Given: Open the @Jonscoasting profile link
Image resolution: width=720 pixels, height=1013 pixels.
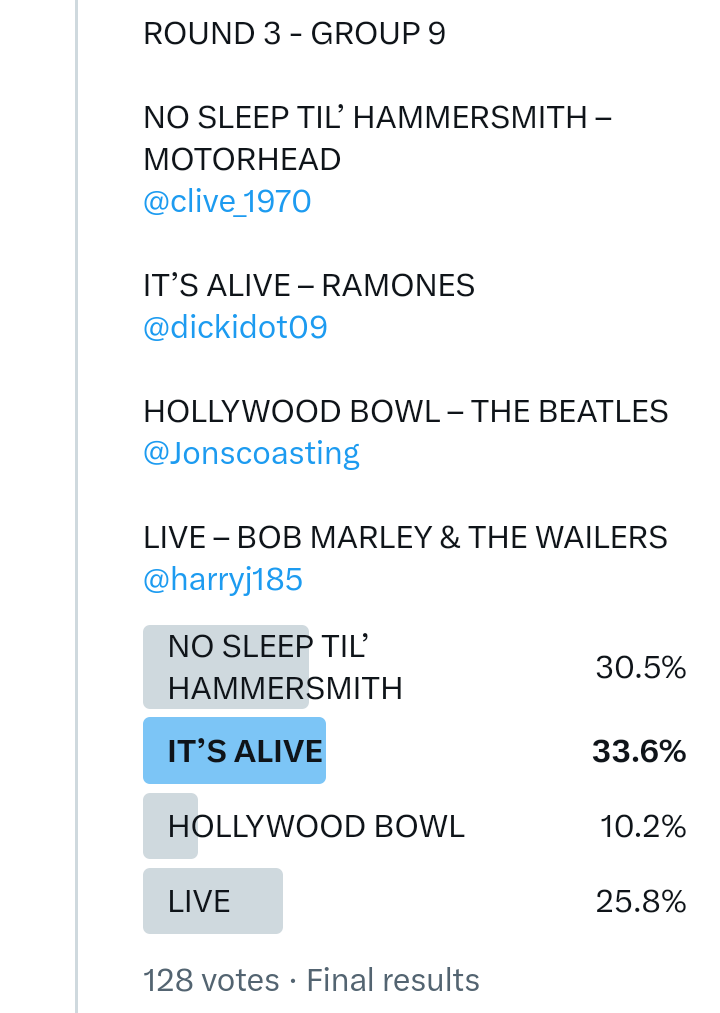Looking at the screenshot, I should click(251, 453).
